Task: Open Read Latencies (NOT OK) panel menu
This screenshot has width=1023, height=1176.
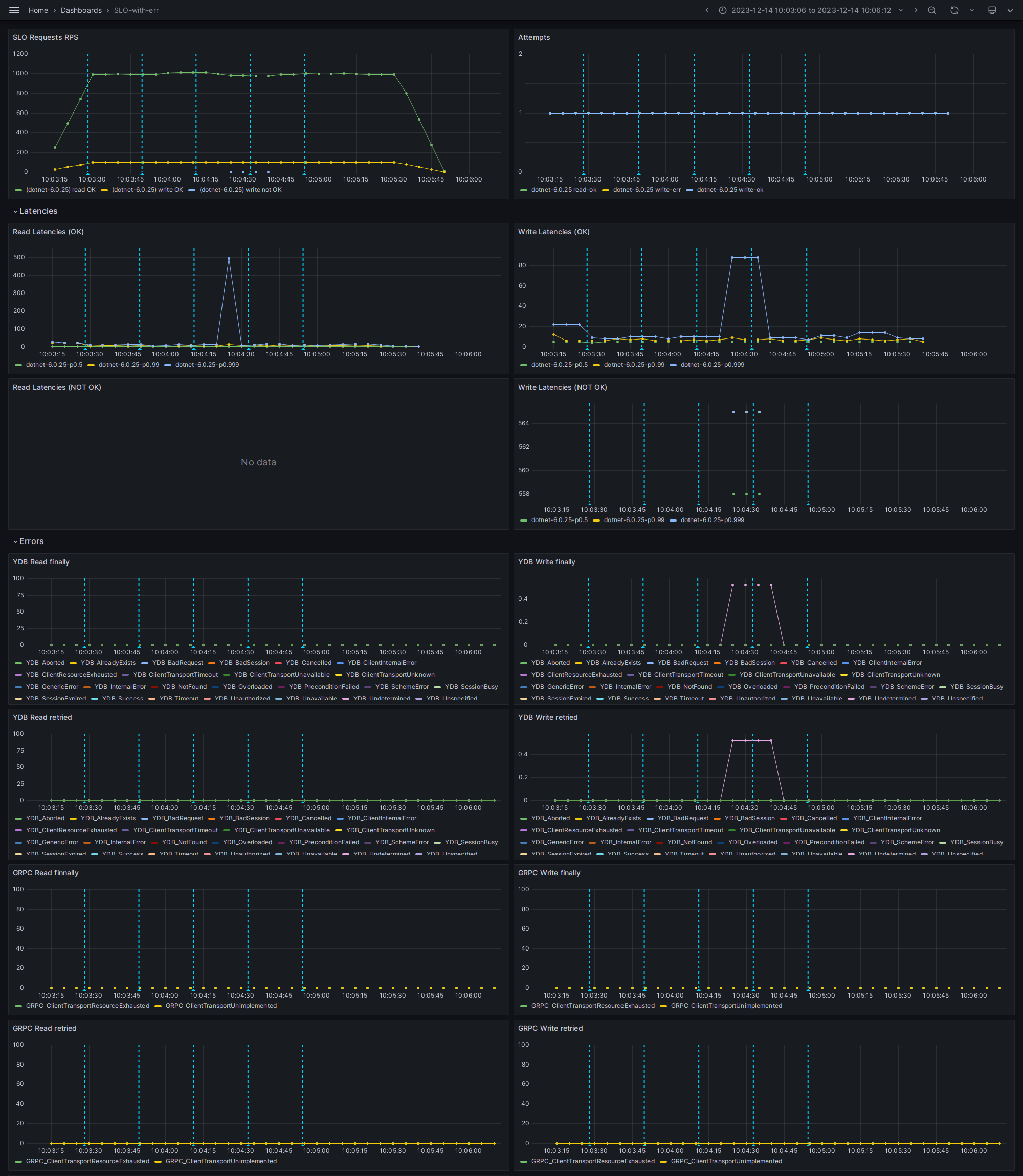Action: (x=57, y=388)
